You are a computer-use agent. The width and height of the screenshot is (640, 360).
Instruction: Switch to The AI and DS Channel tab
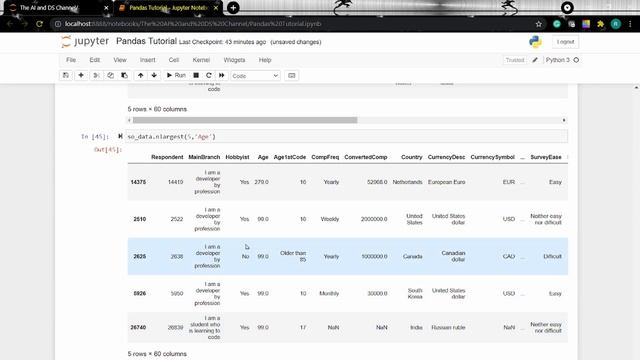57,8
